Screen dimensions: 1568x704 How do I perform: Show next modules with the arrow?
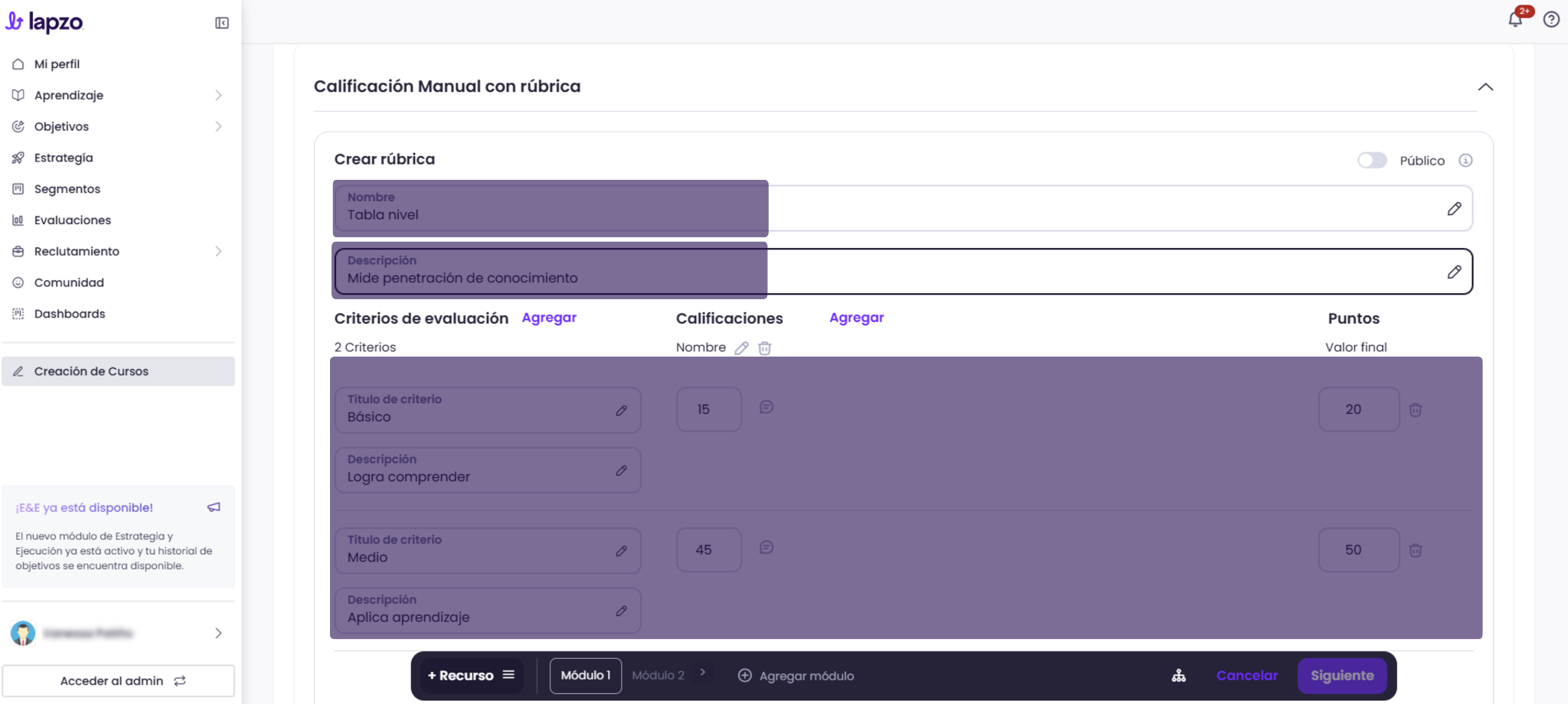702,673
